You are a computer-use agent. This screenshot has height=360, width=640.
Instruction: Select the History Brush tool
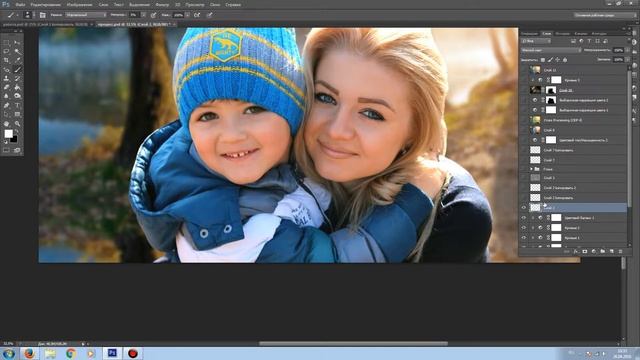click(17, 78)
